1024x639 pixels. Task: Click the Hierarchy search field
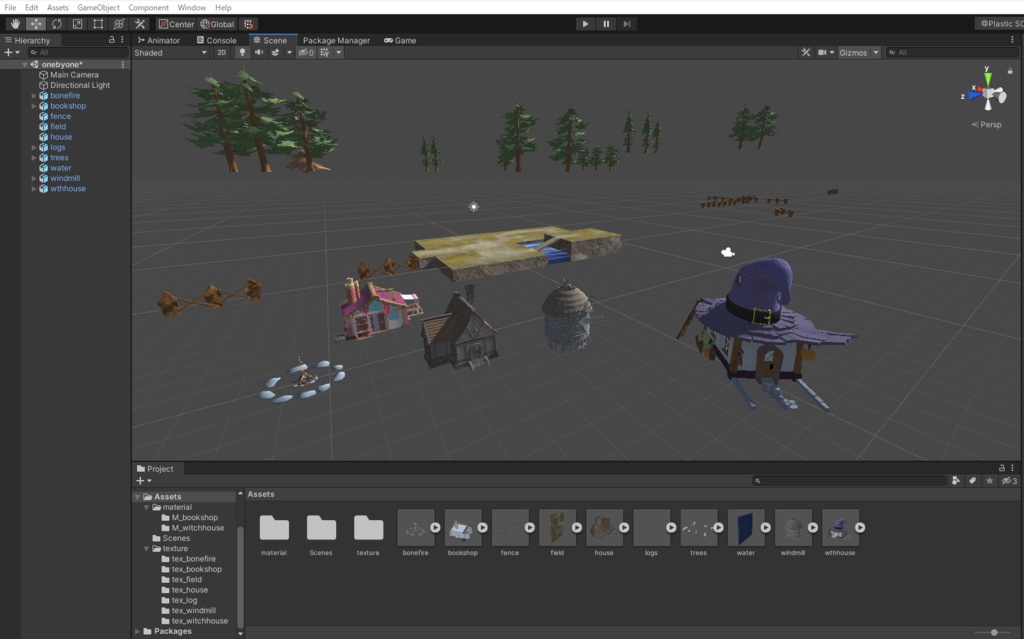76,52
